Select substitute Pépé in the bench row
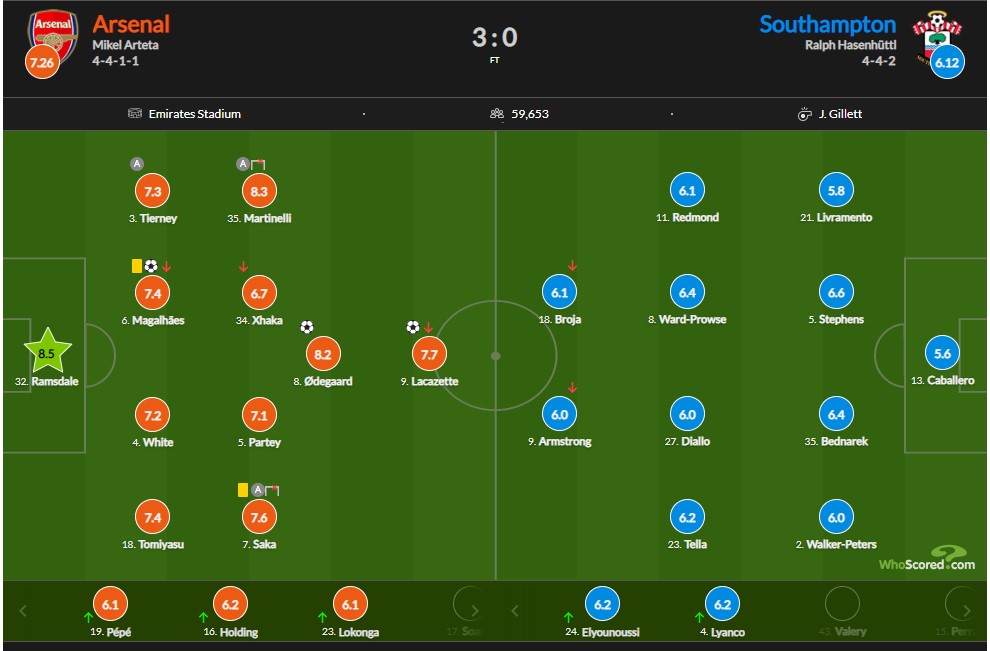This screenshot has width=990, height=651. coord(110,611)
